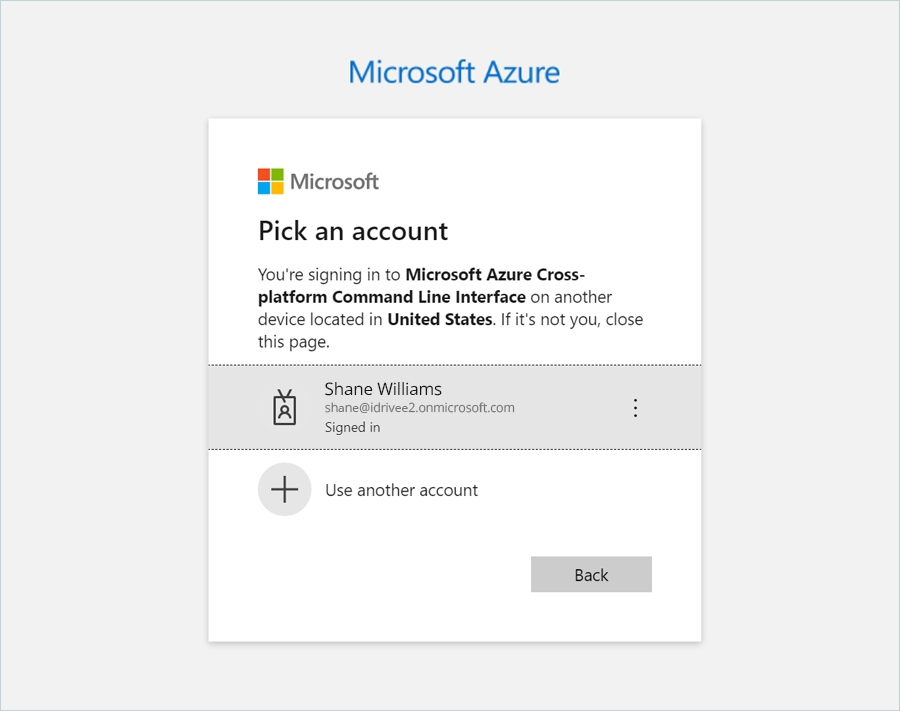
Task: Click the Microsoft four-color logo
Action: pyautogui.click(x=270, y=181)
